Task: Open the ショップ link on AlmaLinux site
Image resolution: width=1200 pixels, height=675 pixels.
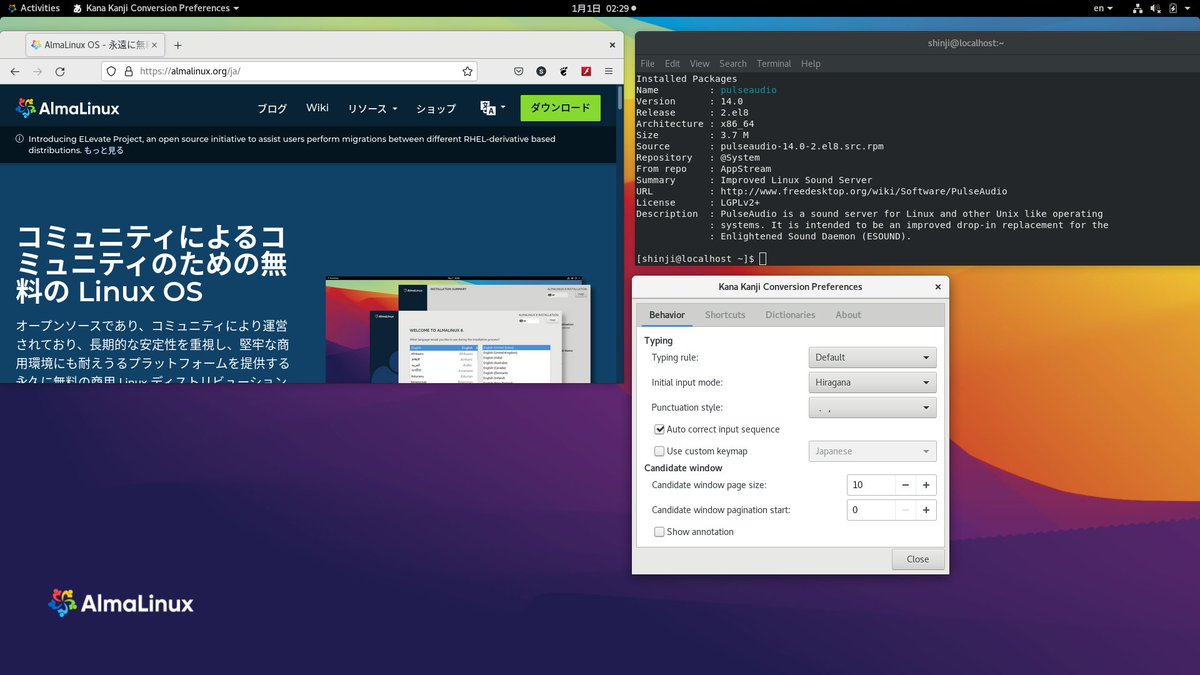Action: click(436, 108)
